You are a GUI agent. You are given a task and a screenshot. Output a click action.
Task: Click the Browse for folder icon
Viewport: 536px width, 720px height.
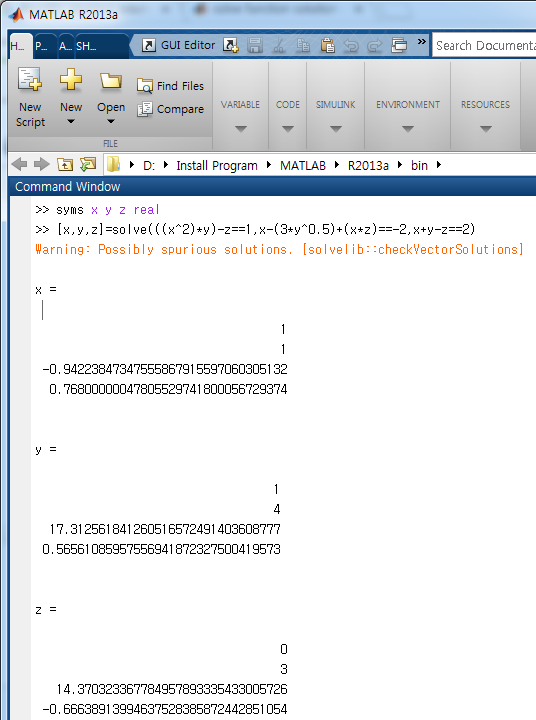[88, 164]
